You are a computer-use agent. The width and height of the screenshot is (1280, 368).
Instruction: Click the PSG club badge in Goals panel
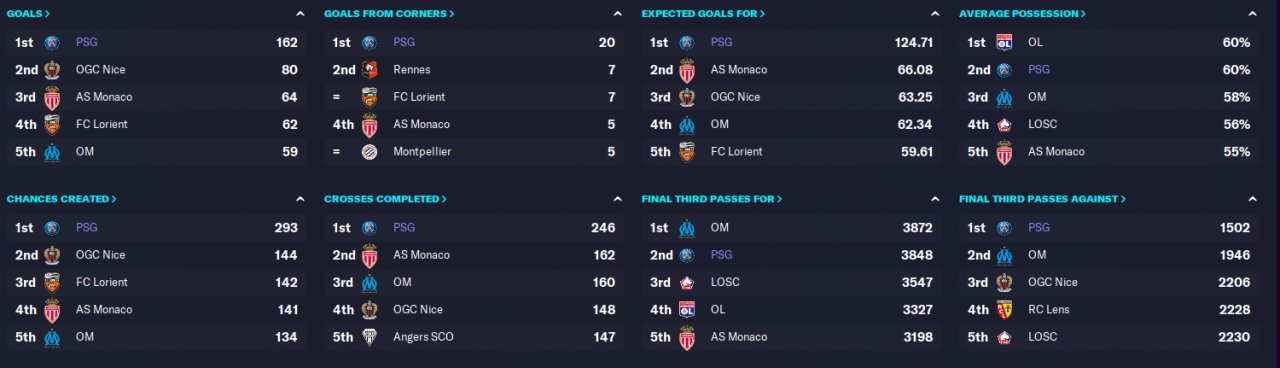point(52,43)
